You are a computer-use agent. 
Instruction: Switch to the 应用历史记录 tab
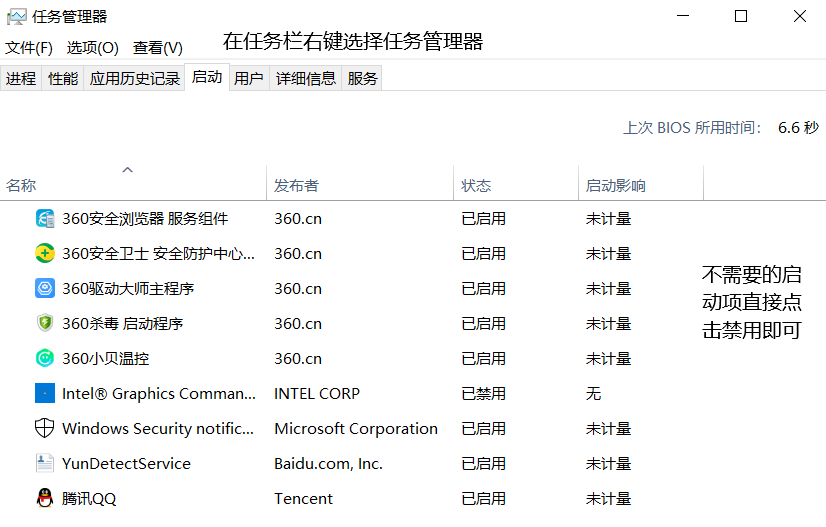pyautogui.click(x=134, y=79)
